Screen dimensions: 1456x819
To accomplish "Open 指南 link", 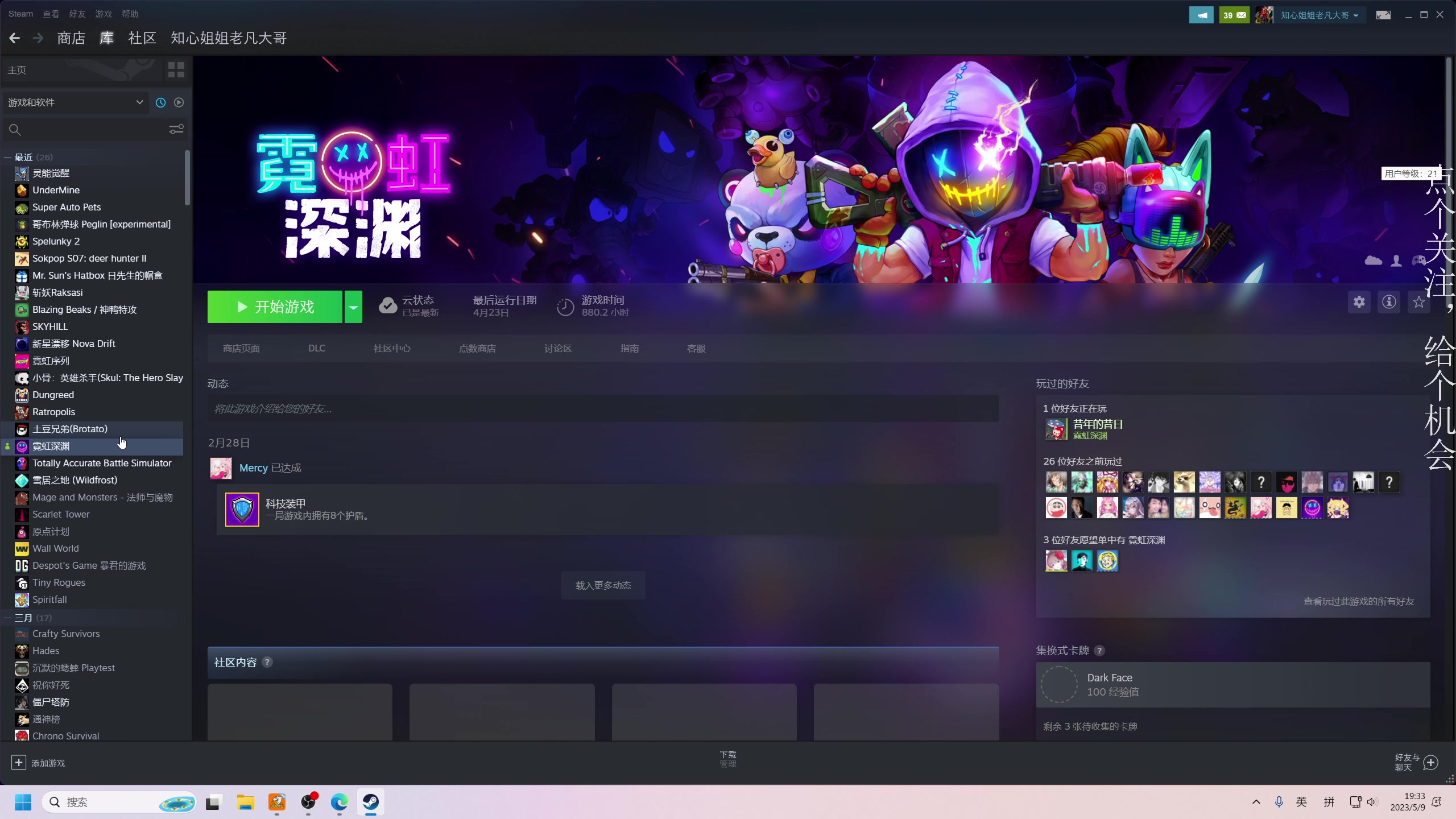I will pos(630,348).
